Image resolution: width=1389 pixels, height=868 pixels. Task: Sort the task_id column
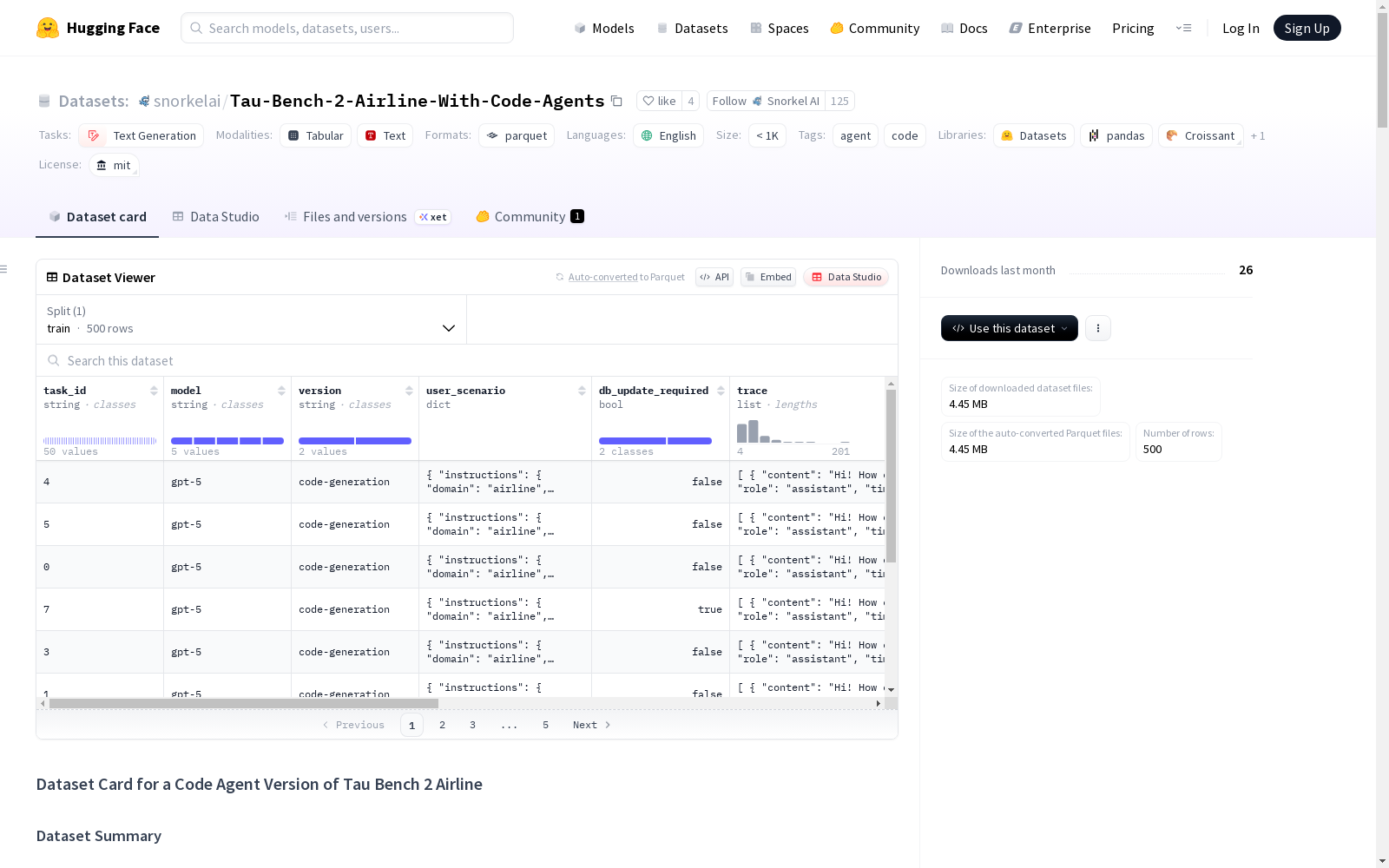[154, 391]
